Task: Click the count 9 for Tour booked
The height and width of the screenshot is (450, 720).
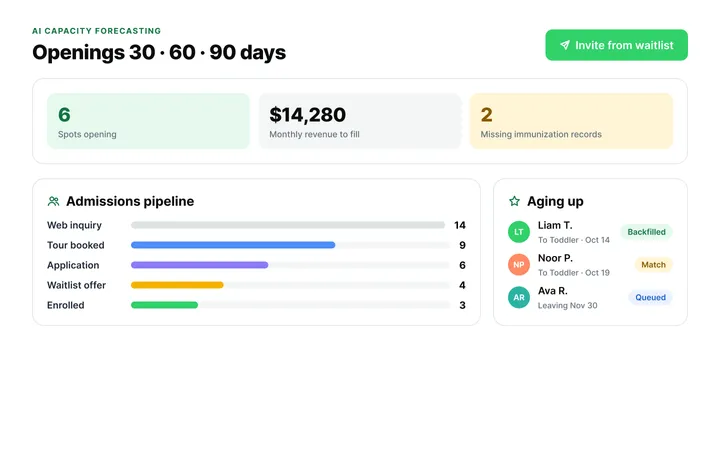Action: 462,245
